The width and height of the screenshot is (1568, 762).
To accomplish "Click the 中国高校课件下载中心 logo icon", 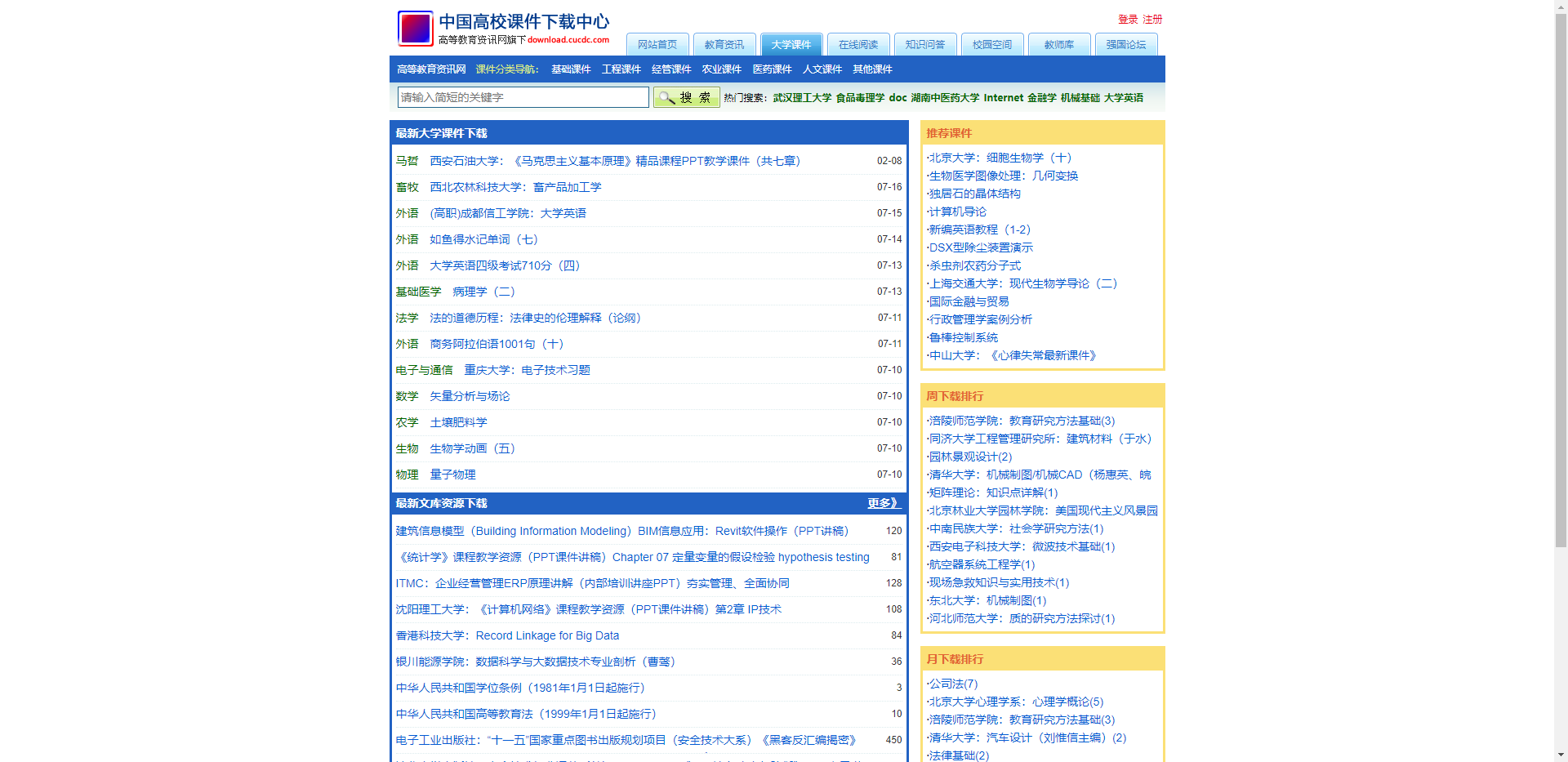I will click(415, 29).
